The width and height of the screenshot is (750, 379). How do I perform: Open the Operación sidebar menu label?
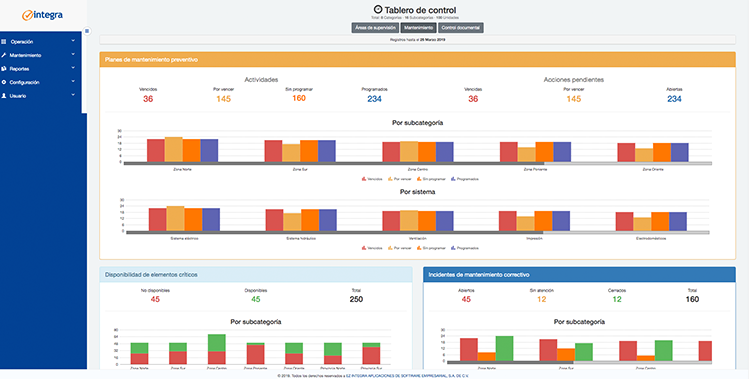pos(22,42)
